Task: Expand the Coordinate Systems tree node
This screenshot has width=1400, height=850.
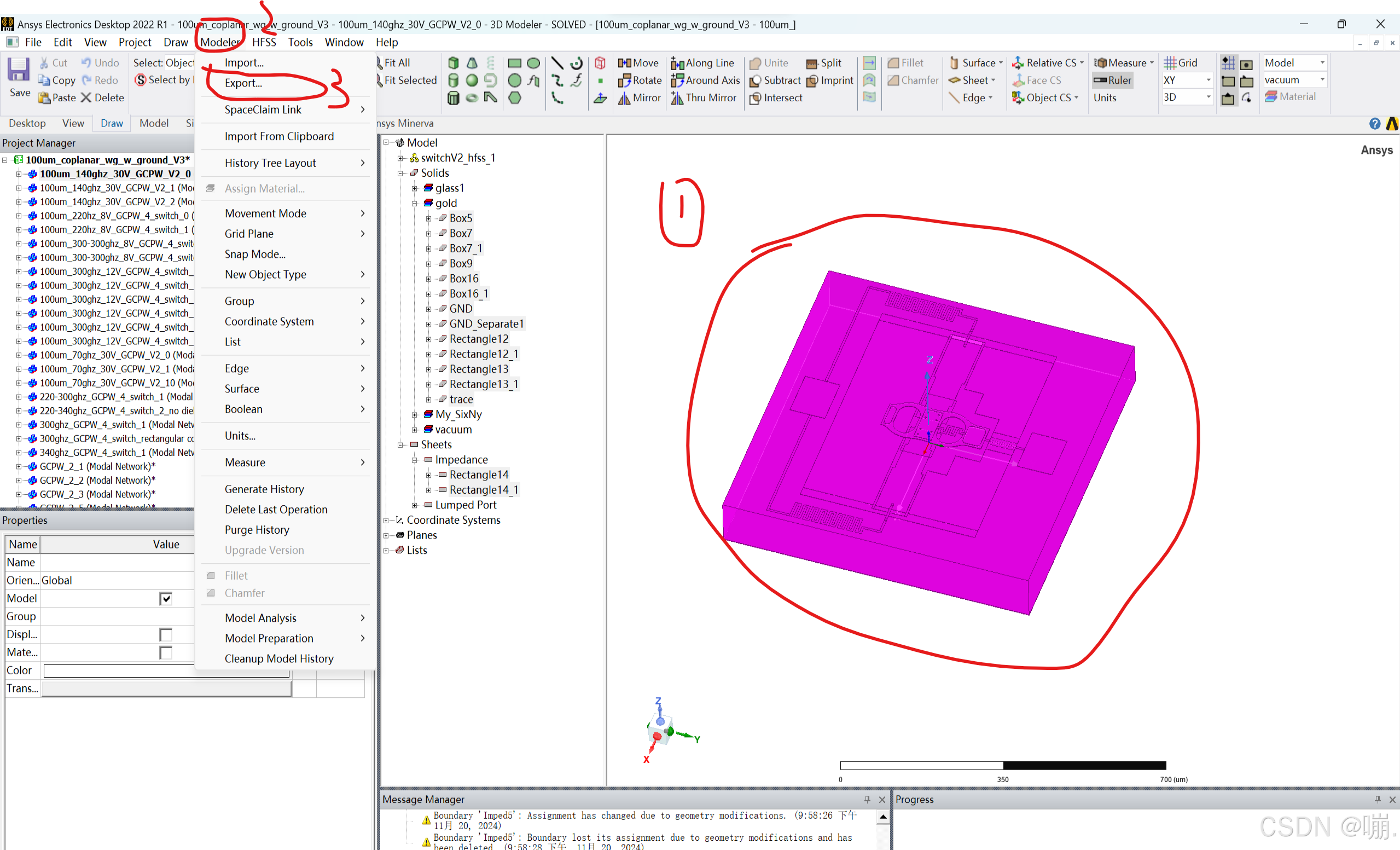Action: (386, 520)
